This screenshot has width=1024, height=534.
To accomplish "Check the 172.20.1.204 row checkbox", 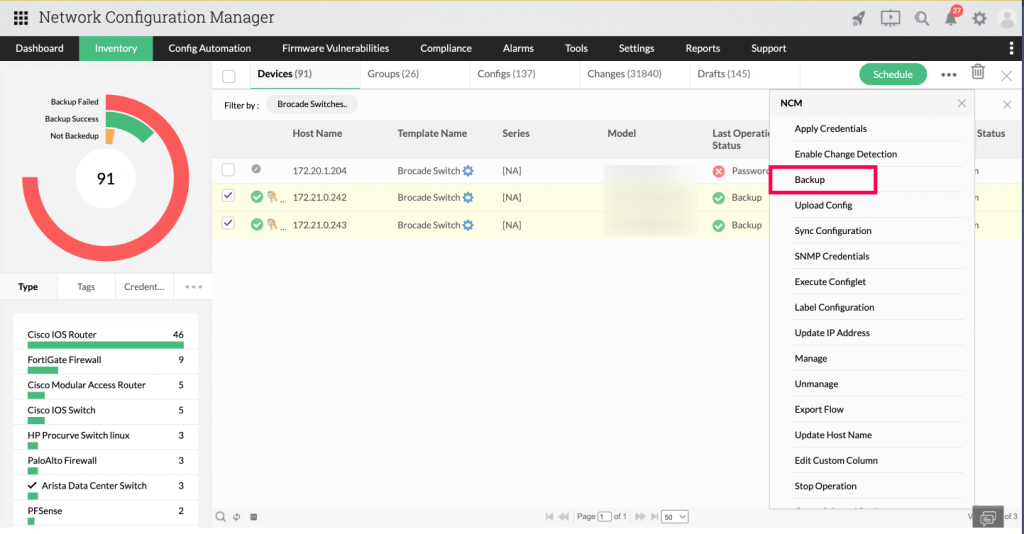I will [228, 170].
